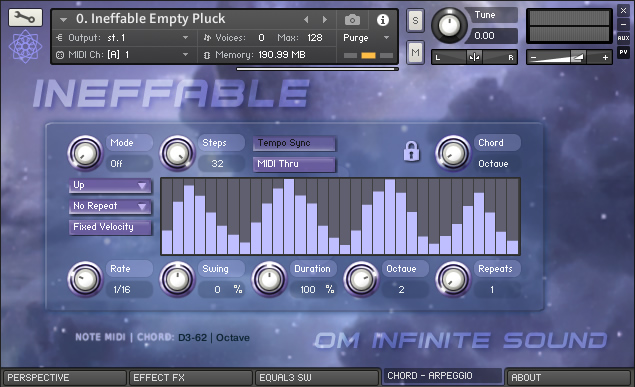Click the Duration value 100 %
The height and width of the screenshot is (387, 635).
point(313,289)
